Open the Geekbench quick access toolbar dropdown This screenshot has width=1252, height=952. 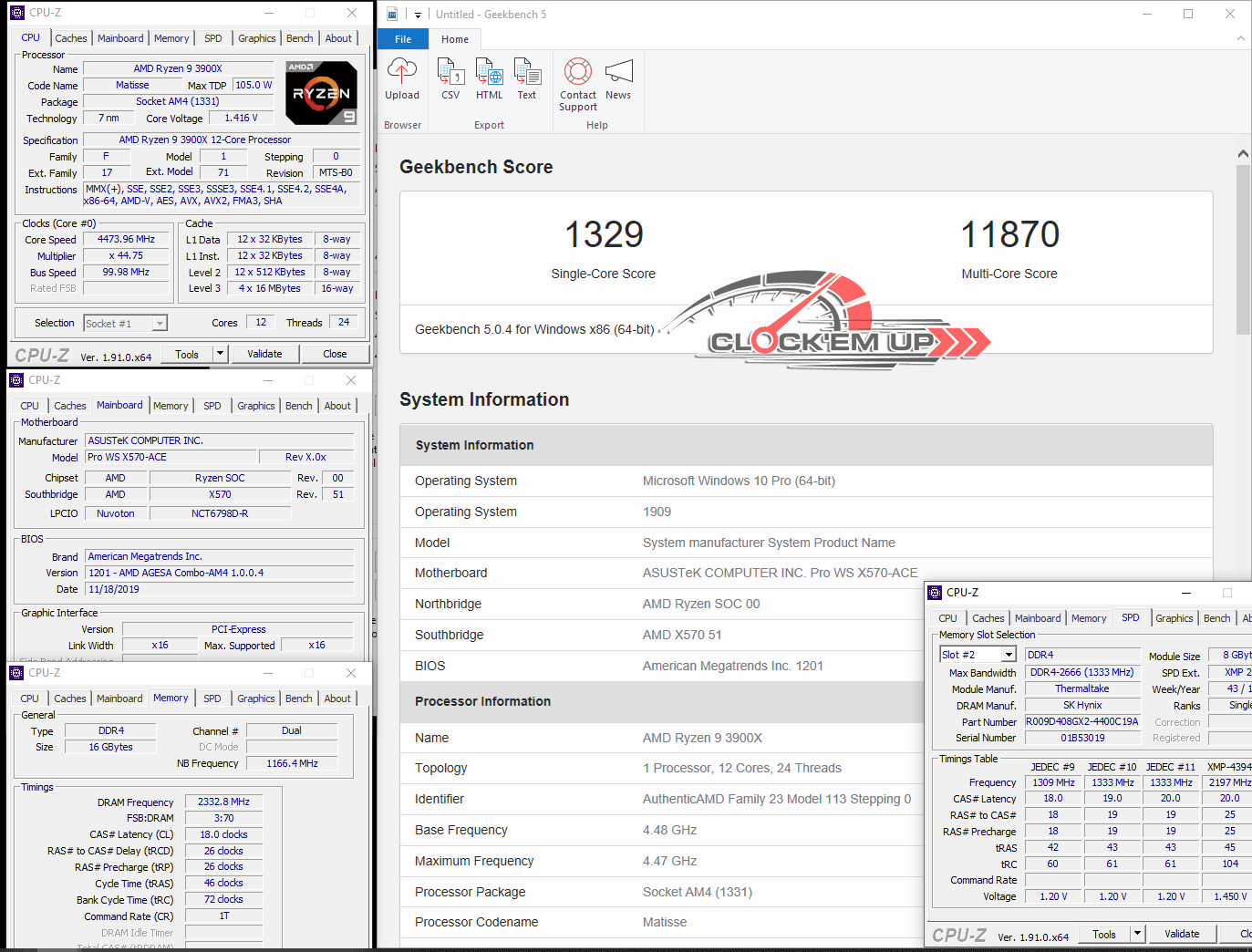click(418, 15)
